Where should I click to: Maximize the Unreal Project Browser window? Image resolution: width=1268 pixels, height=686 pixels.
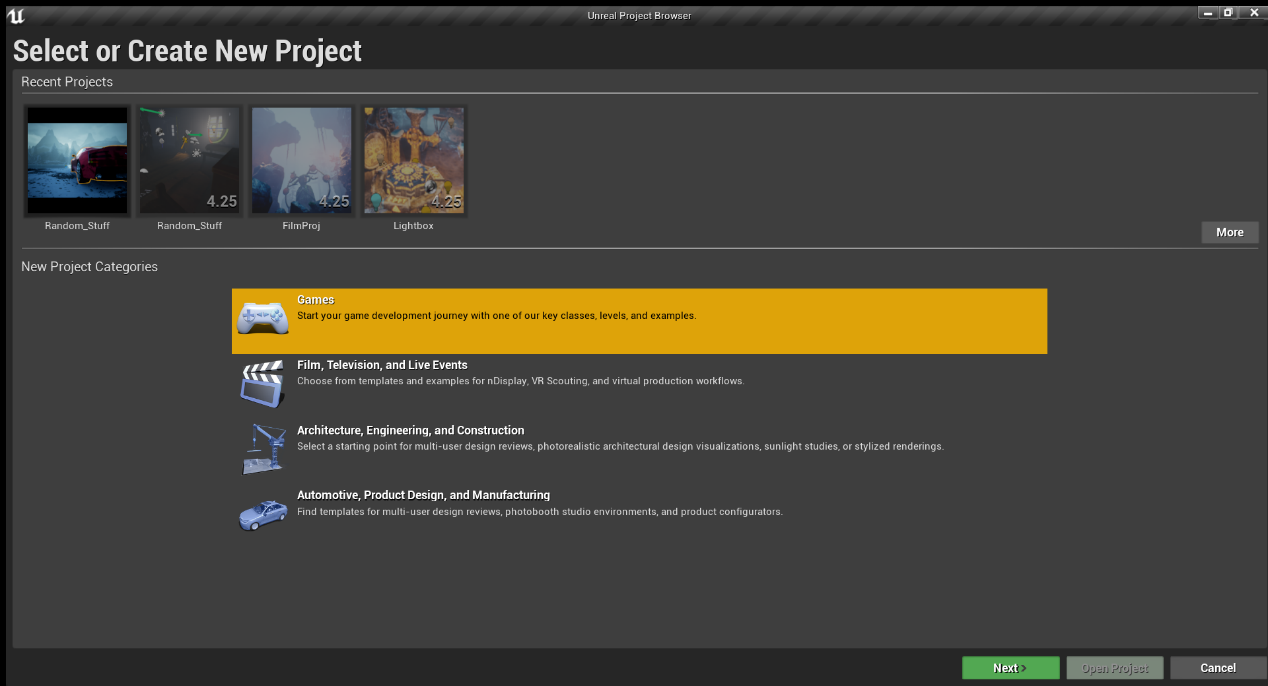[x=1228, y=13]
